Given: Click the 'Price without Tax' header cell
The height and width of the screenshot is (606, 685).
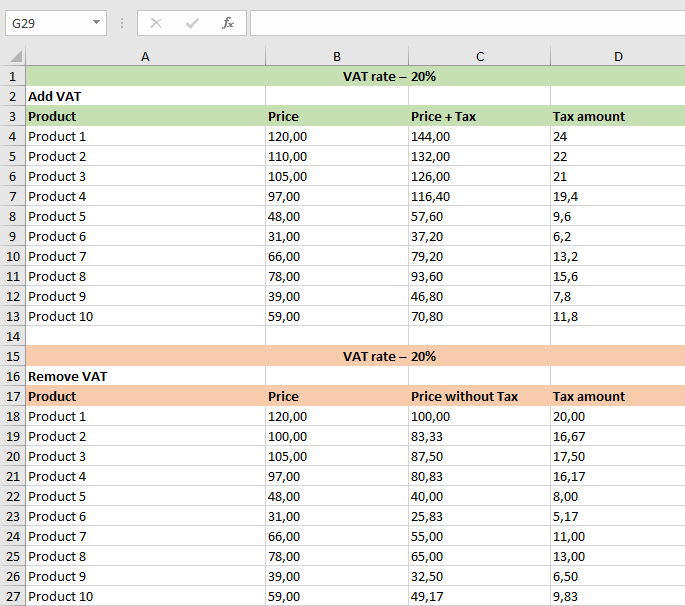Looking at the screenshot, I should point(479,396).
